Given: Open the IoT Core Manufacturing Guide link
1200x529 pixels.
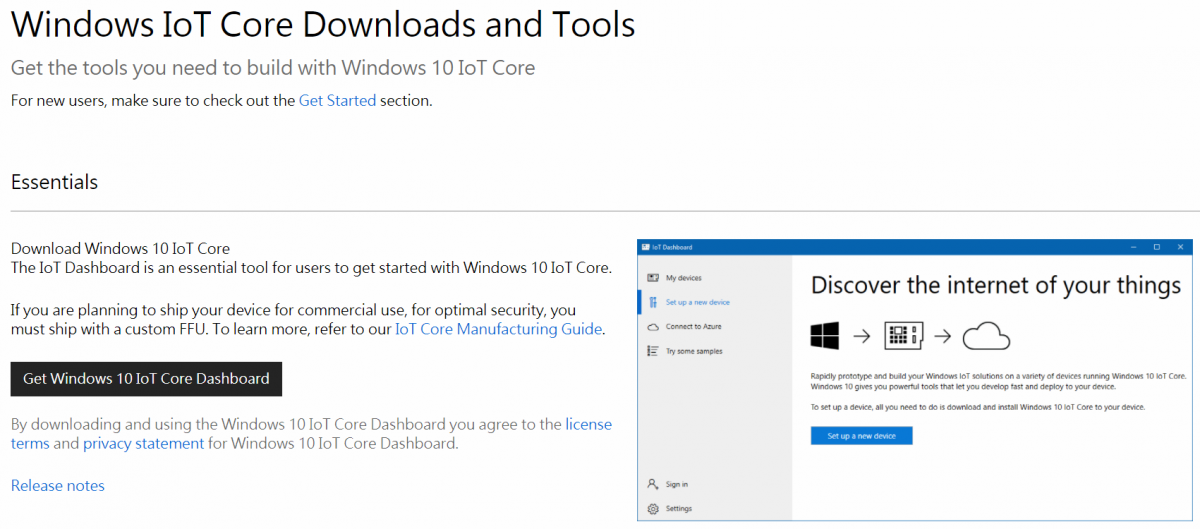Looking at the screenshot, I should pos(498,329).
